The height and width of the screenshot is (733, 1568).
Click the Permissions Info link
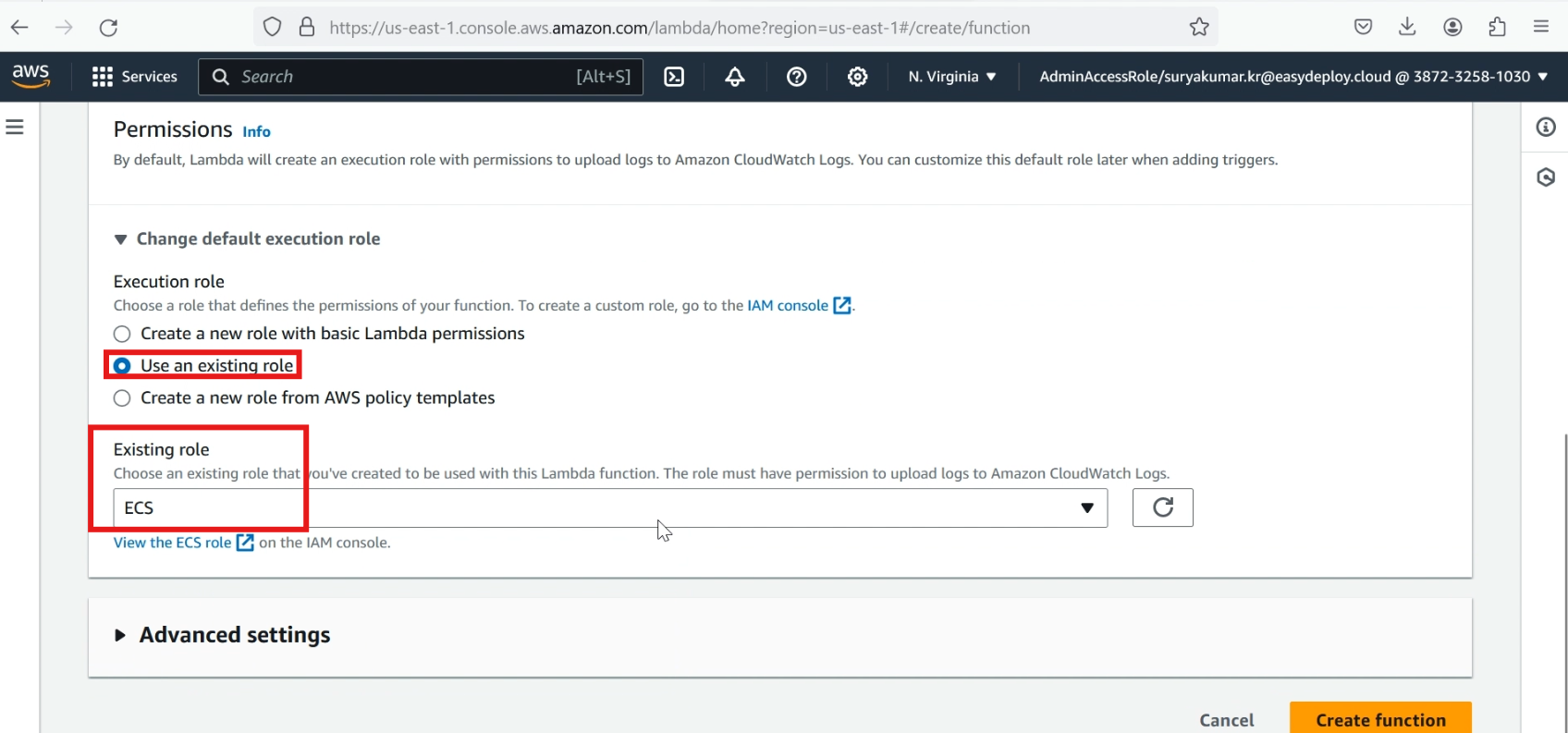pyautogui.click(x=256, y=131)
